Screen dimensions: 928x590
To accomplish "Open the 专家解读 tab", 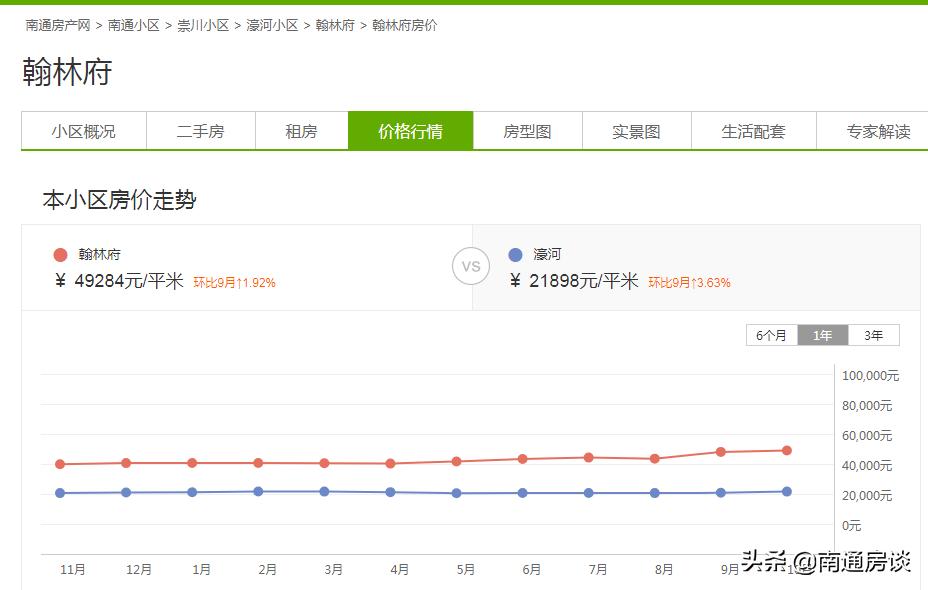I will 878,131.
